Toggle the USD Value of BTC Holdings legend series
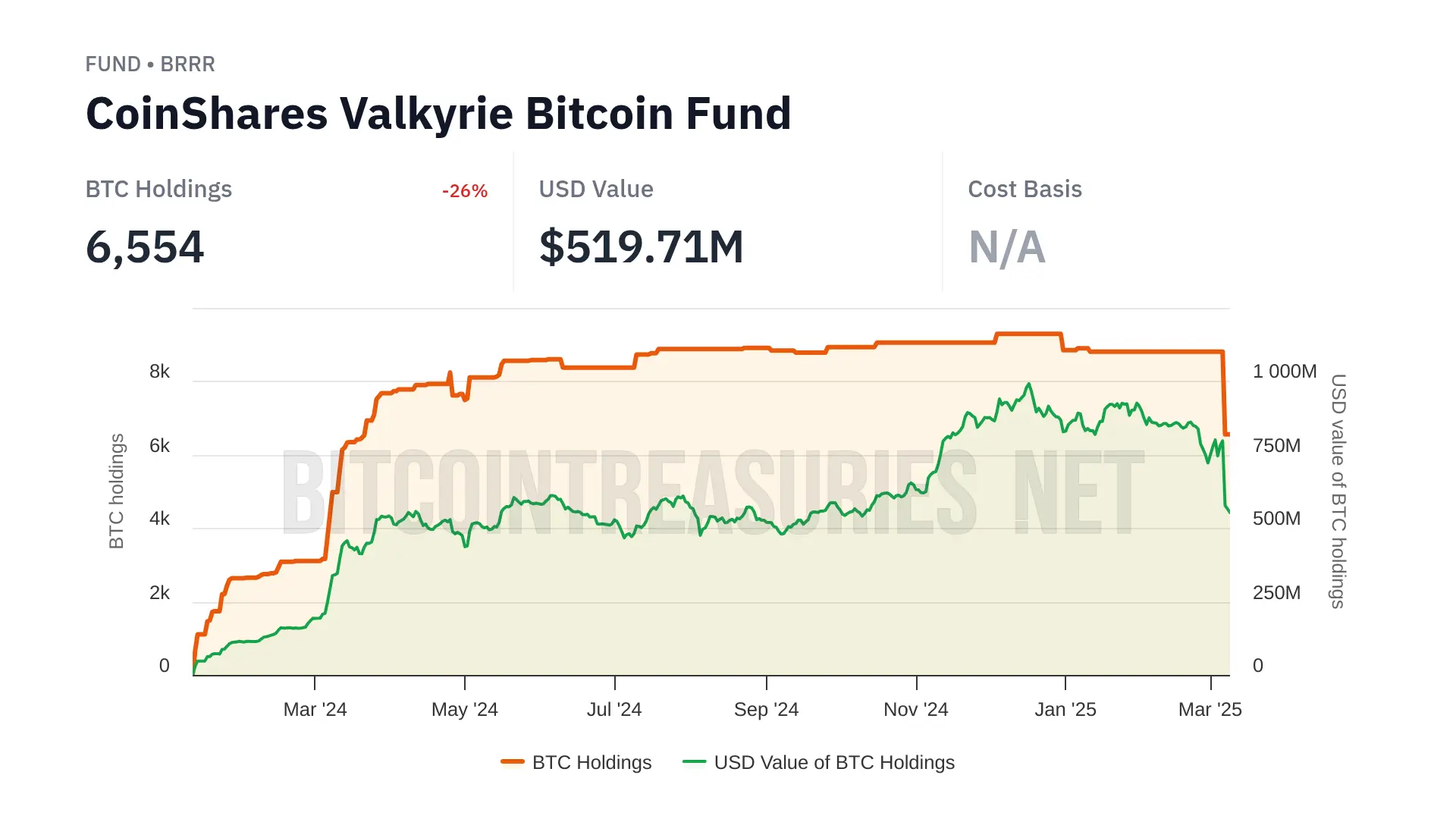 point(833,762)
